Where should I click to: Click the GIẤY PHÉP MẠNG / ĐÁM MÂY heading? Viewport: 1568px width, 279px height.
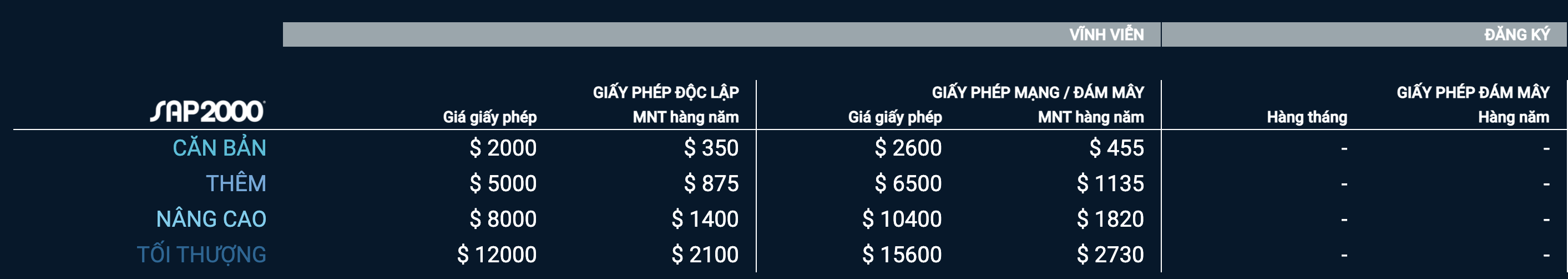[1038, 93]
